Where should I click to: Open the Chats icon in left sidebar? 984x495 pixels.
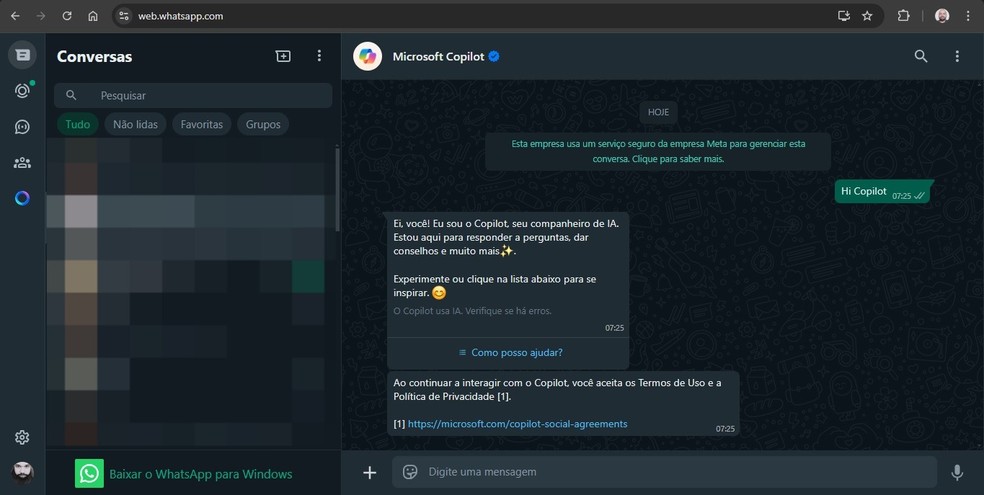(x=22, y=55)
